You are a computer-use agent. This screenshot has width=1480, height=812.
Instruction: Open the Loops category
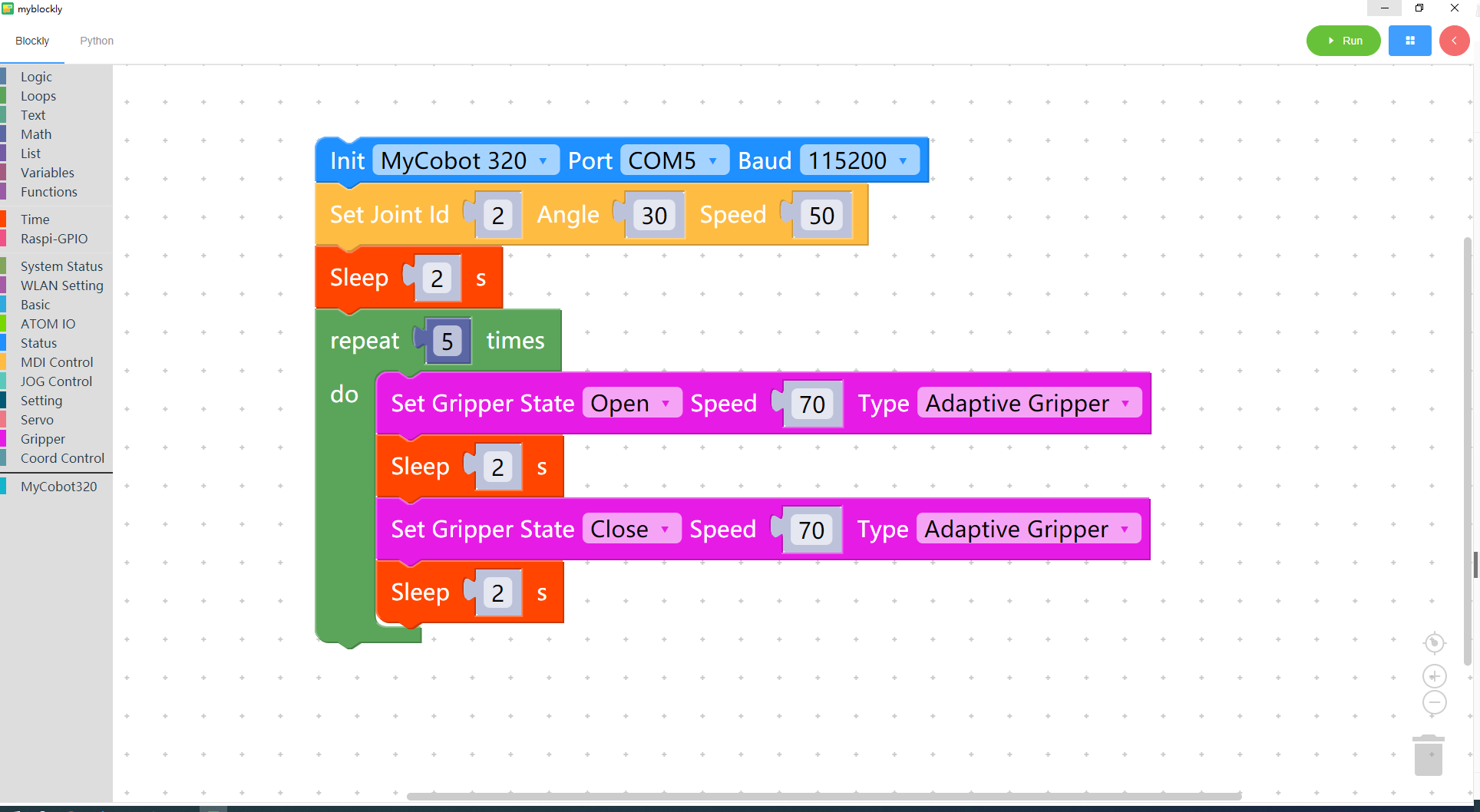click(38, 96)
